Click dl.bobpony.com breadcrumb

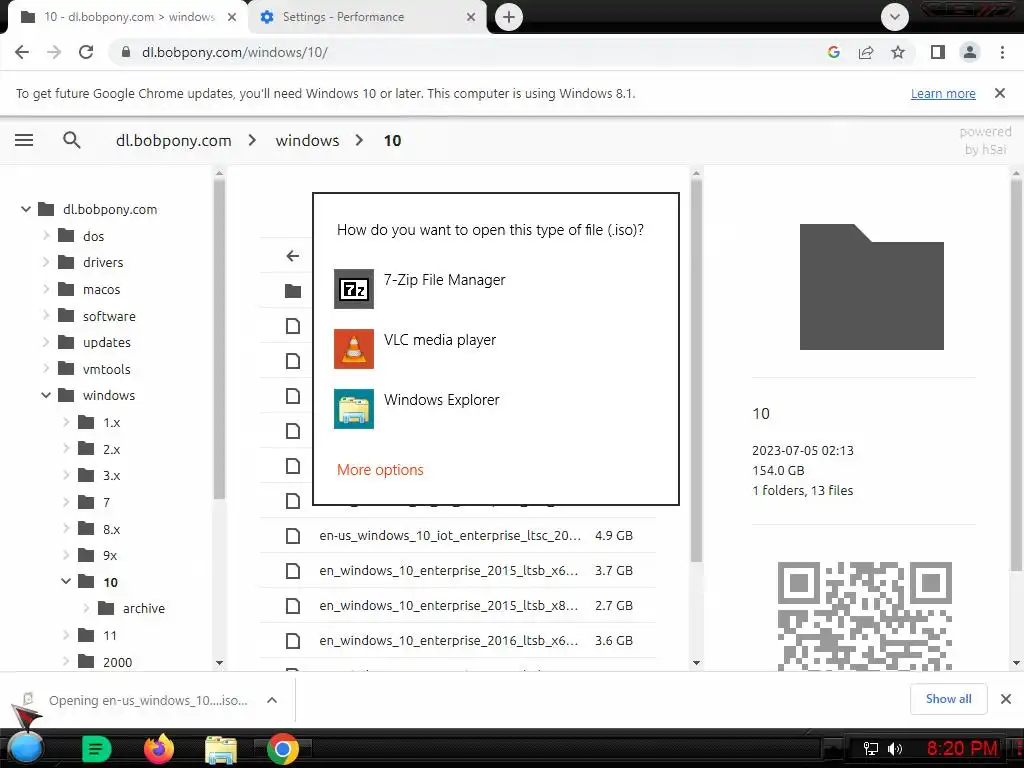coord(174,140)
